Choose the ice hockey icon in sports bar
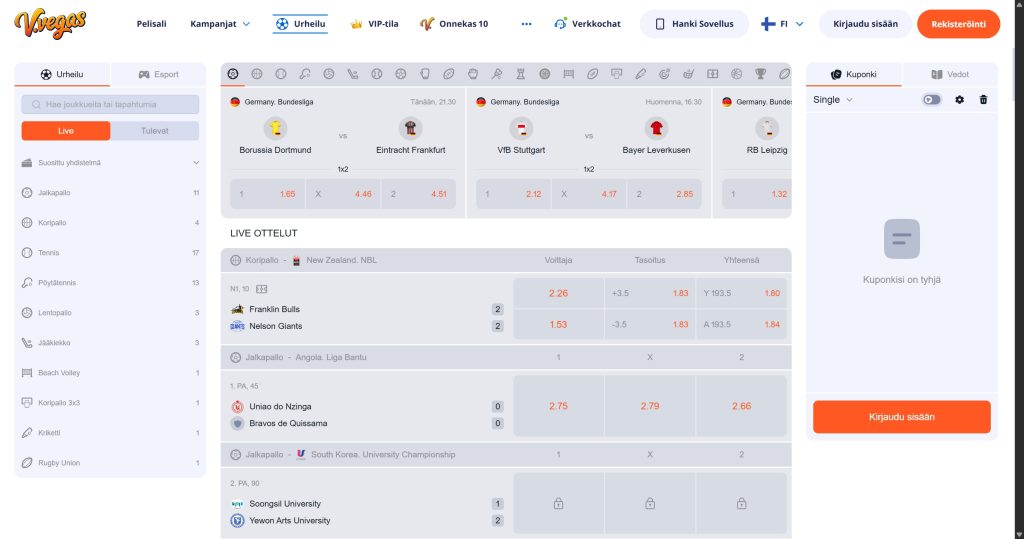The width and height of the screenshot is (1024, 539). point(353,74)
